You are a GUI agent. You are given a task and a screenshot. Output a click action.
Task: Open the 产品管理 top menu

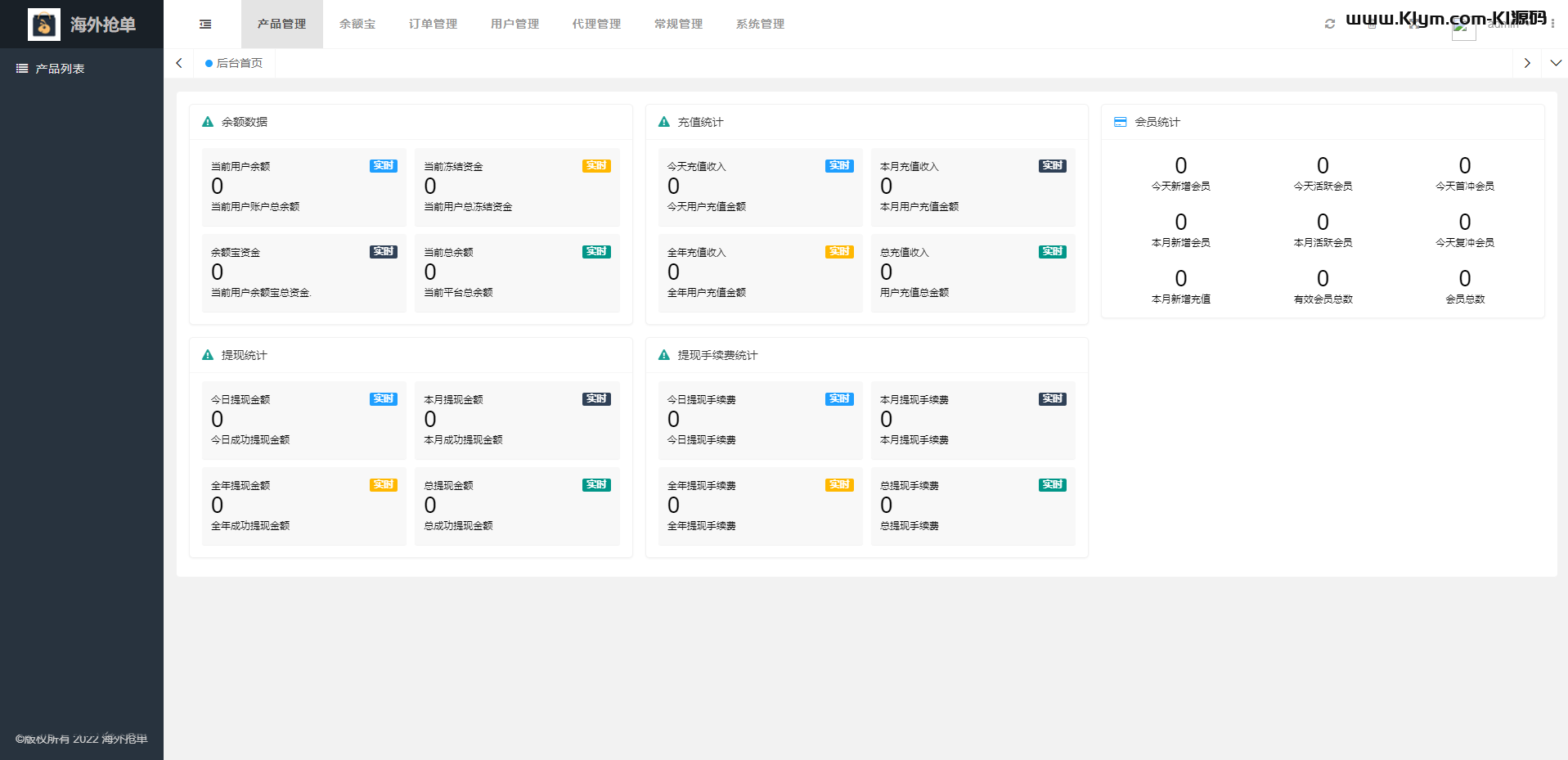(x=282, y=25)
